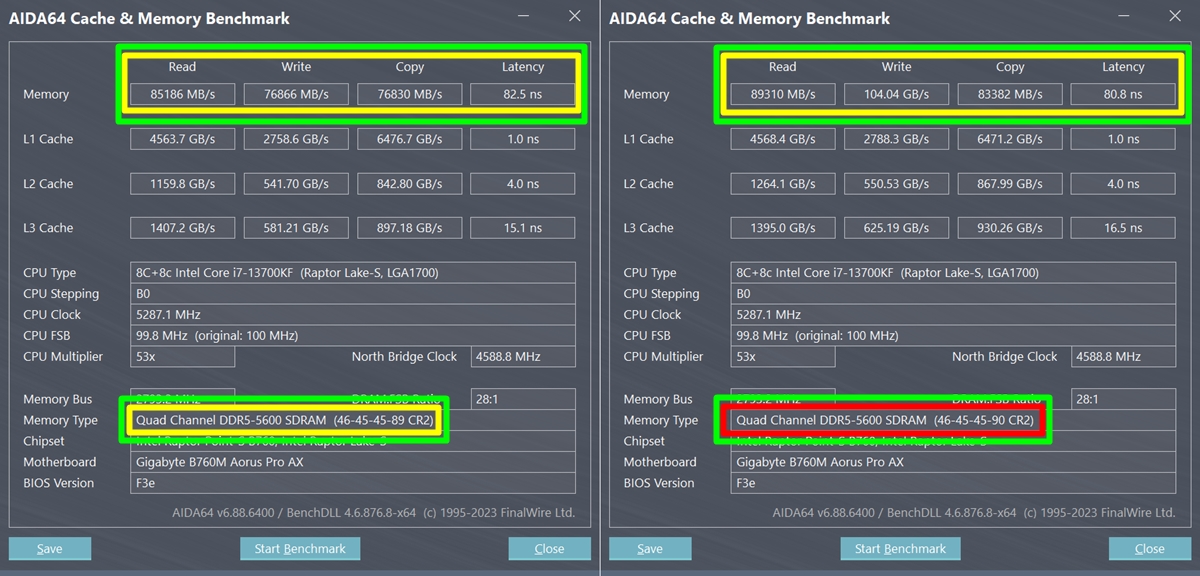Minimize the left AIDA64 window
The height and width of the screenshot is (576, 1200).
tap(525, 17)
